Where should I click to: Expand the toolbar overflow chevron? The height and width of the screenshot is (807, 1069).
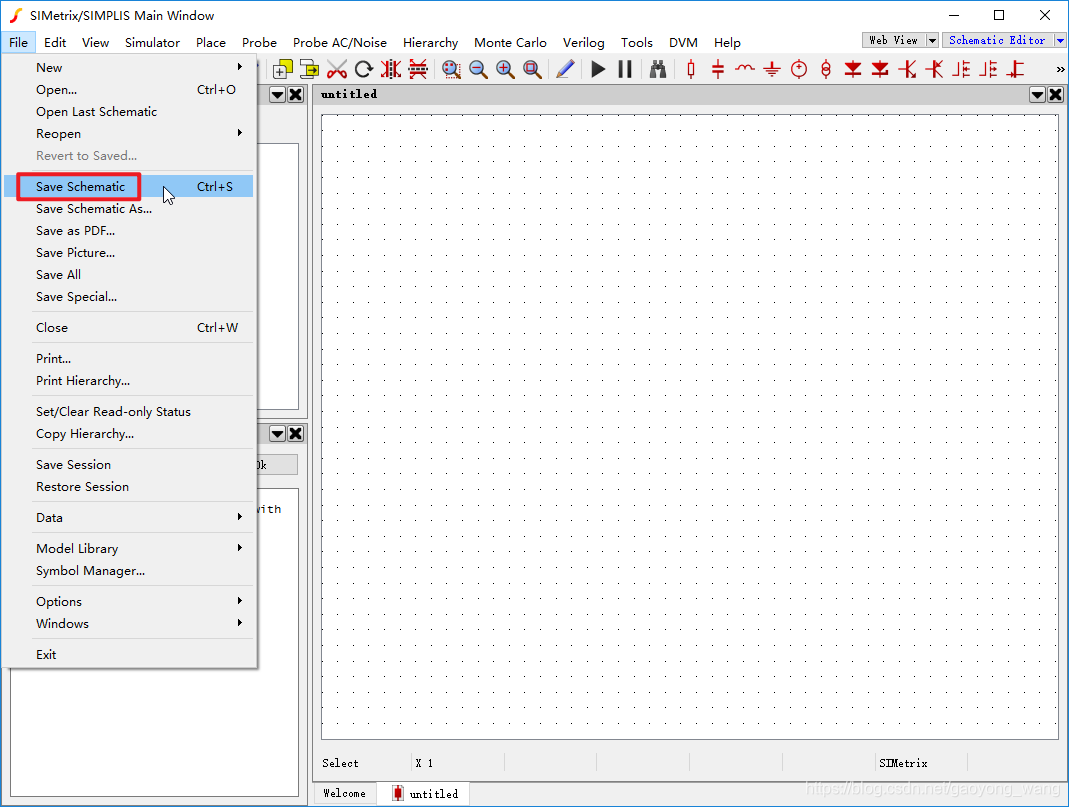pyautogui.click(x=1060, y=69)
